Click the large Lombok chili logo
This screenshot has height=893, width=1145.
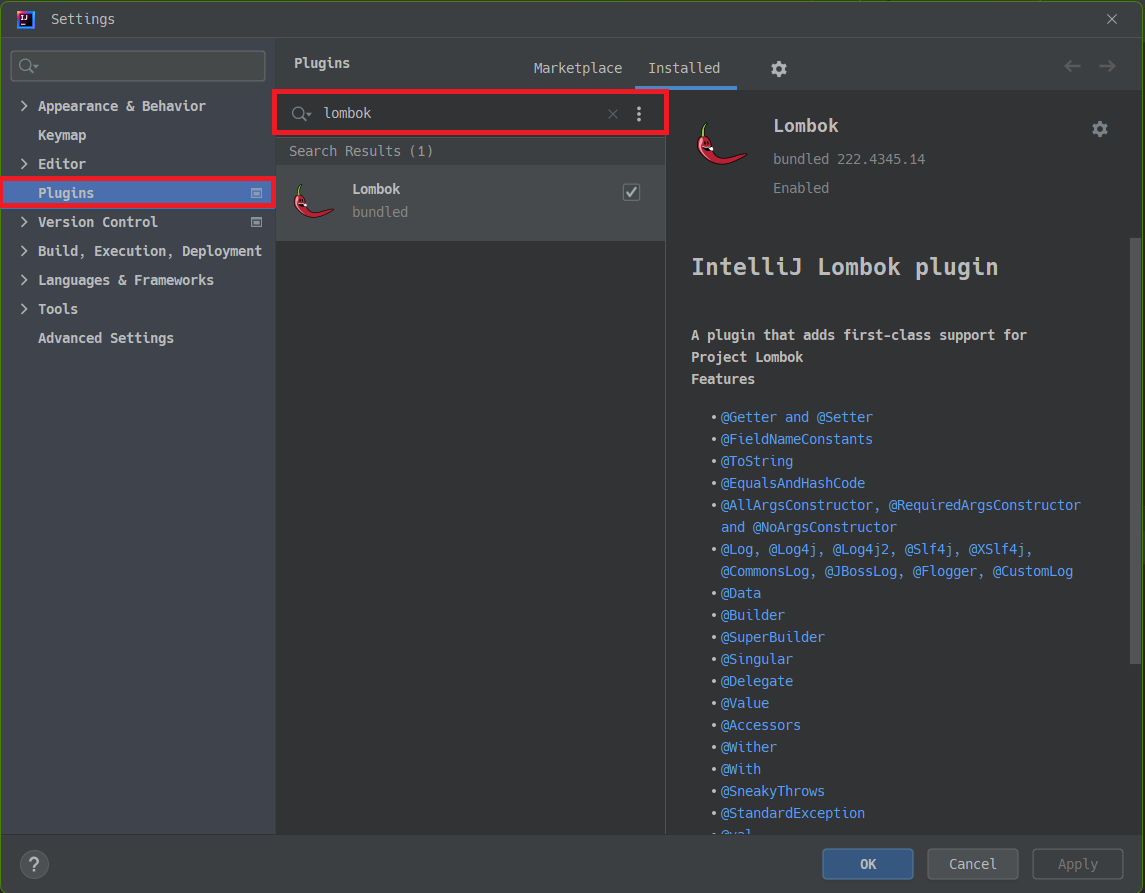(721, 144)
